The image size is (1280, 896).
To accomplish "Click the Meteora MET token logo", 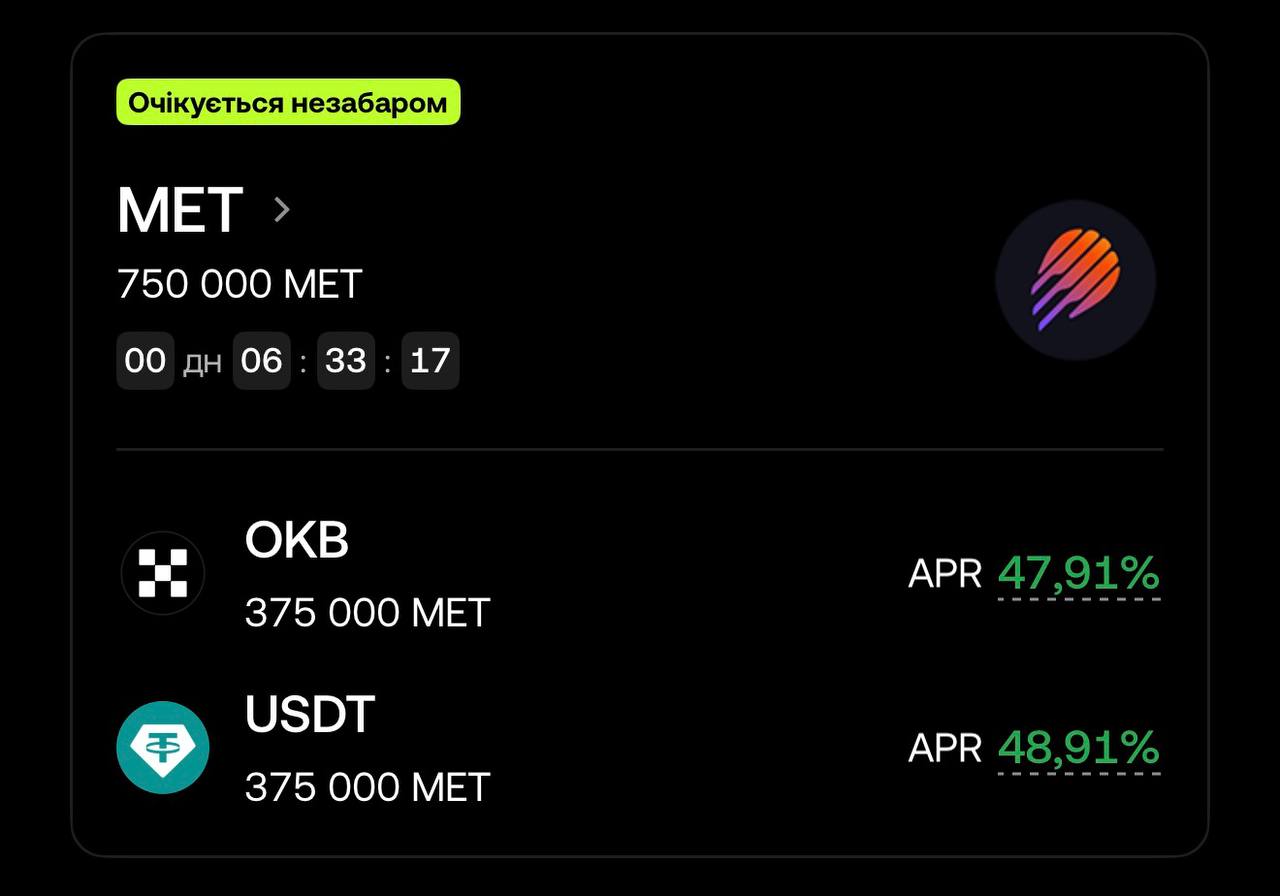I will coord(1075,281).
